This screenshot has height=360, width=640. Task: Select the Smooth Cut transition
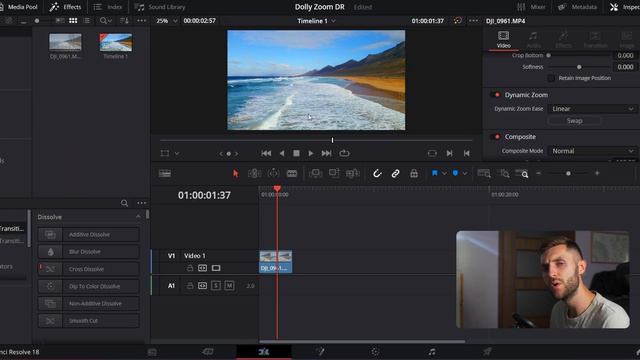(x=89, y=321)
